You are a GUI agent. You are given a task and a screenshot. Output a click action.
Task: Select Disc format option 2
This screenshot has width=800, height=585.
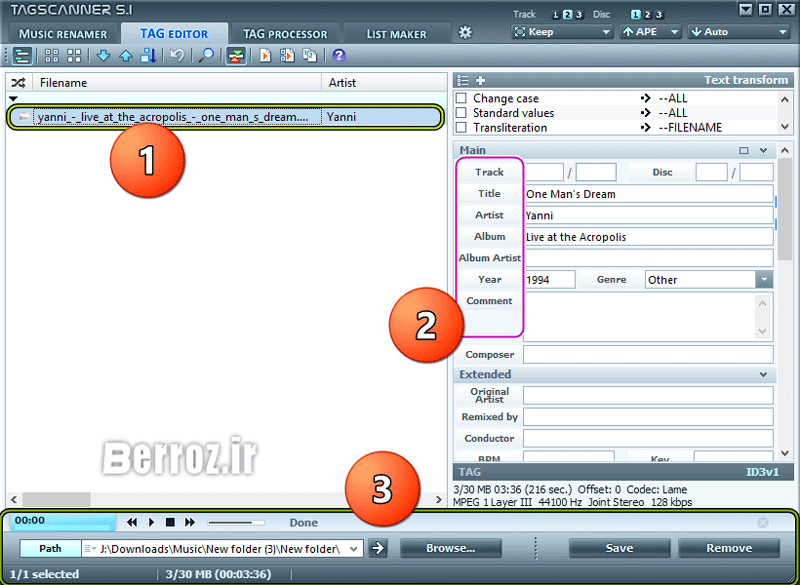click(x=647, y=15)
